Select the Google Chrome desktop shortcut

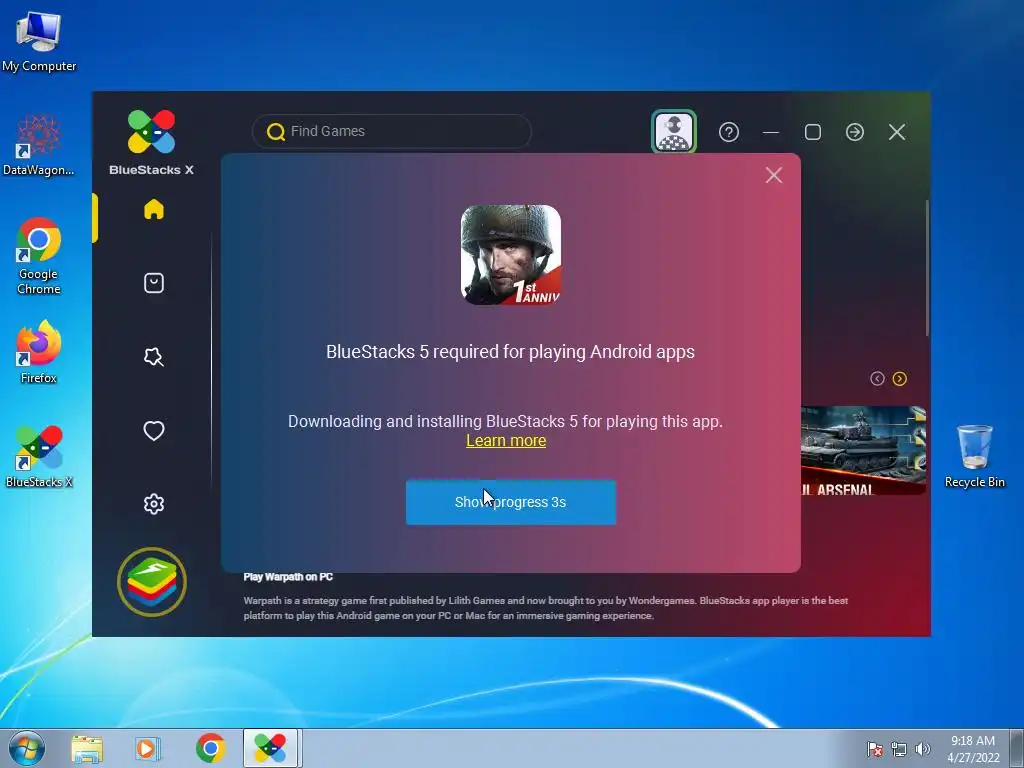pyautogui.click(x=39, y=256)
